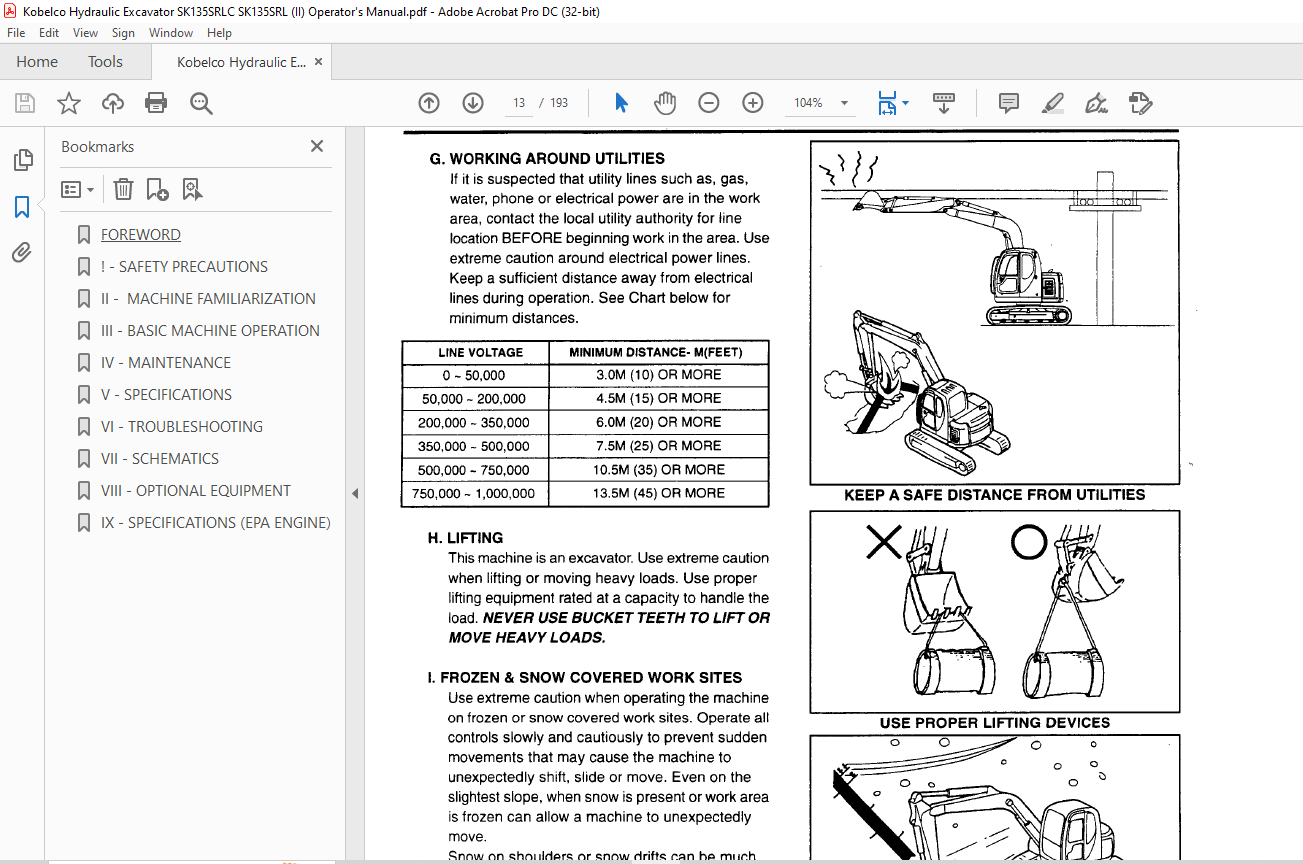
Task: Click the '13.5M (45) OR MORE' cell
Action: (659, 493)
